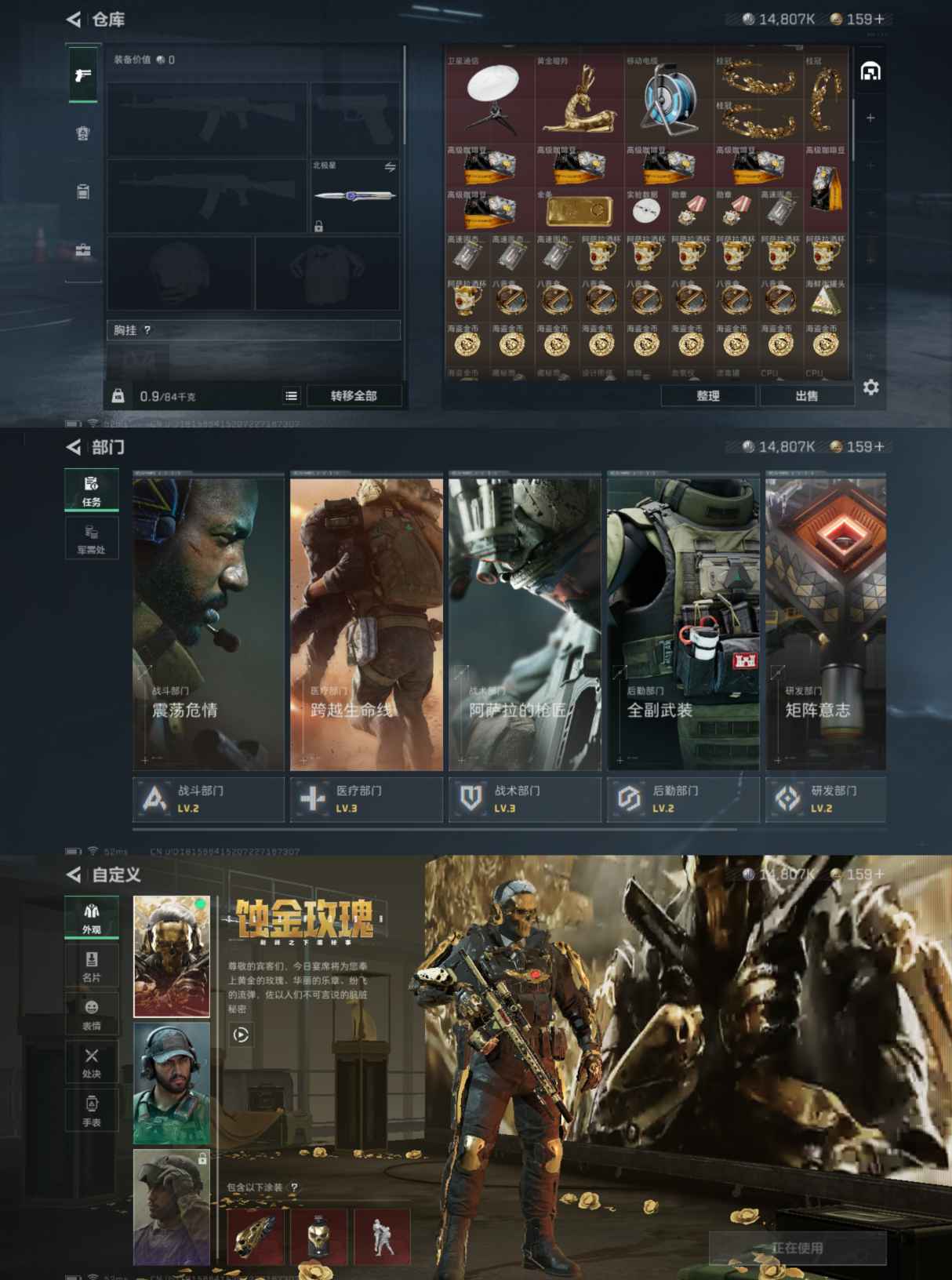The width and height of the screenshot is (952, 1280).
Task: Click the 医疗部门 LV.3 button
Action: 366,799
